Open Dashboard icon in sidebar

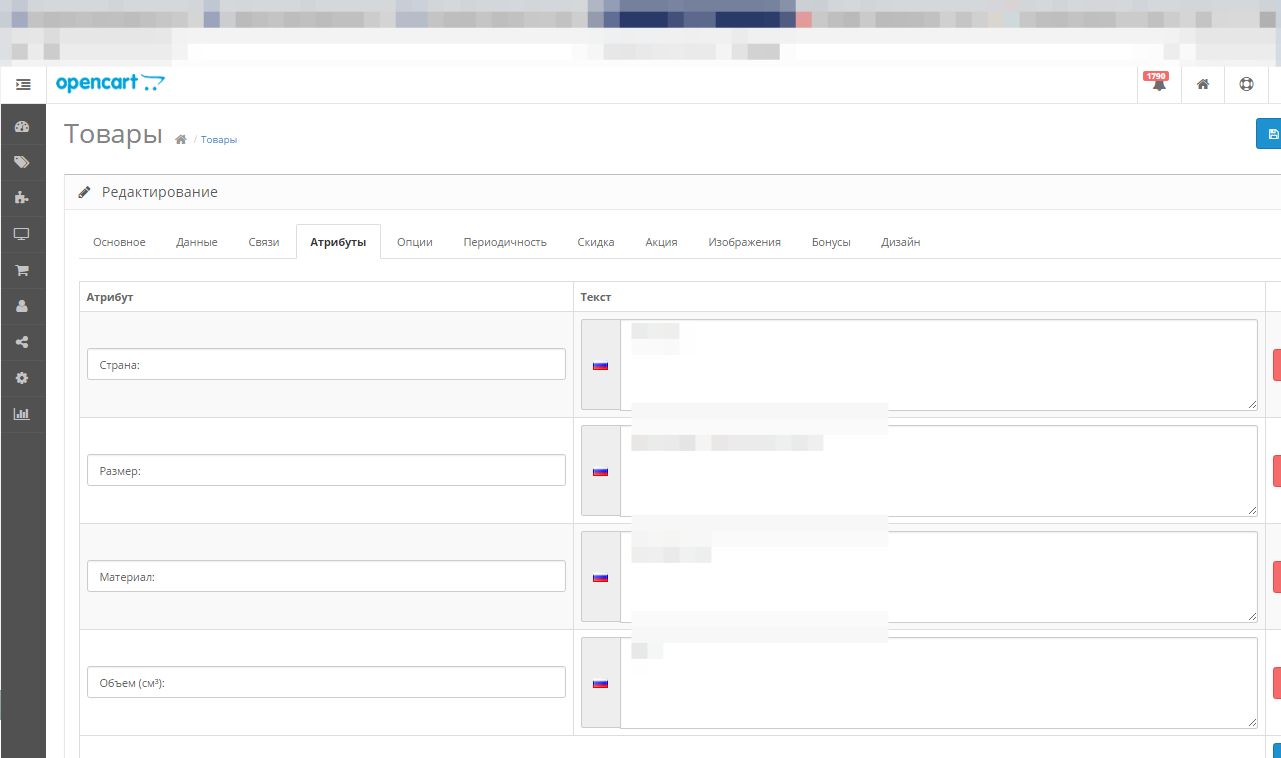tap(22, 127)
